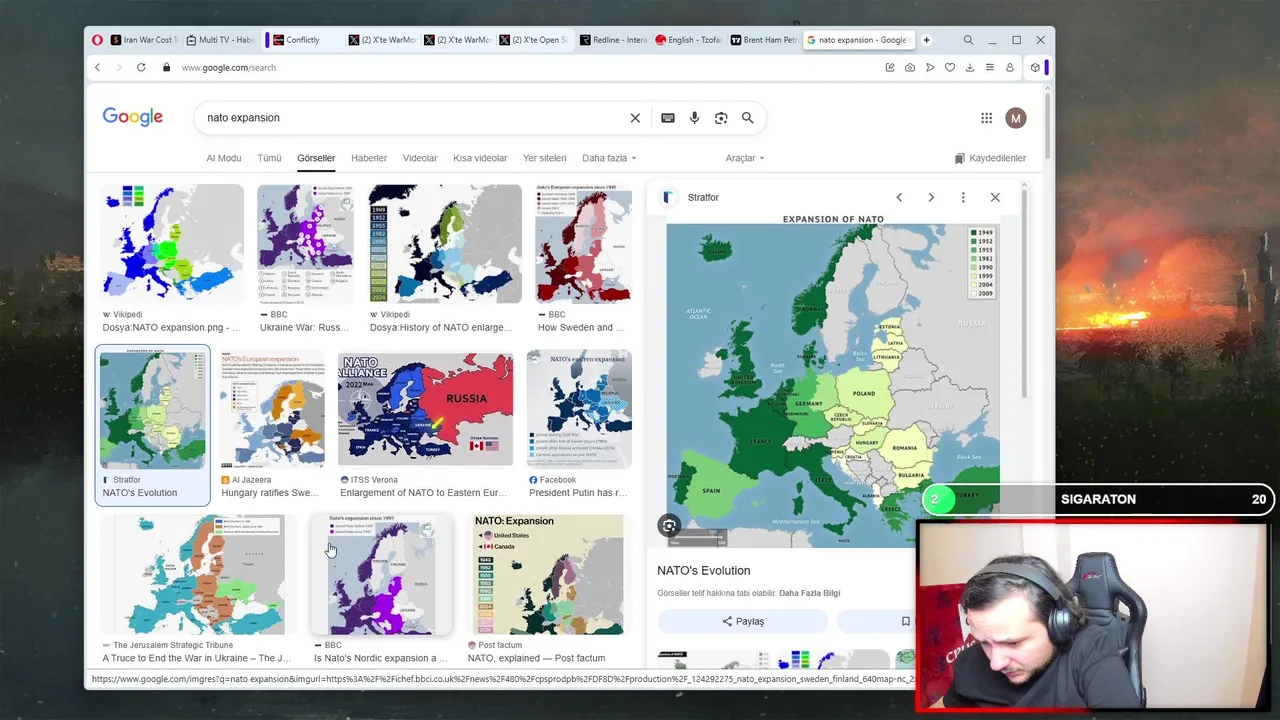Open the Google apps grid
The image size is (1280, 720).
tap(986, 118)
